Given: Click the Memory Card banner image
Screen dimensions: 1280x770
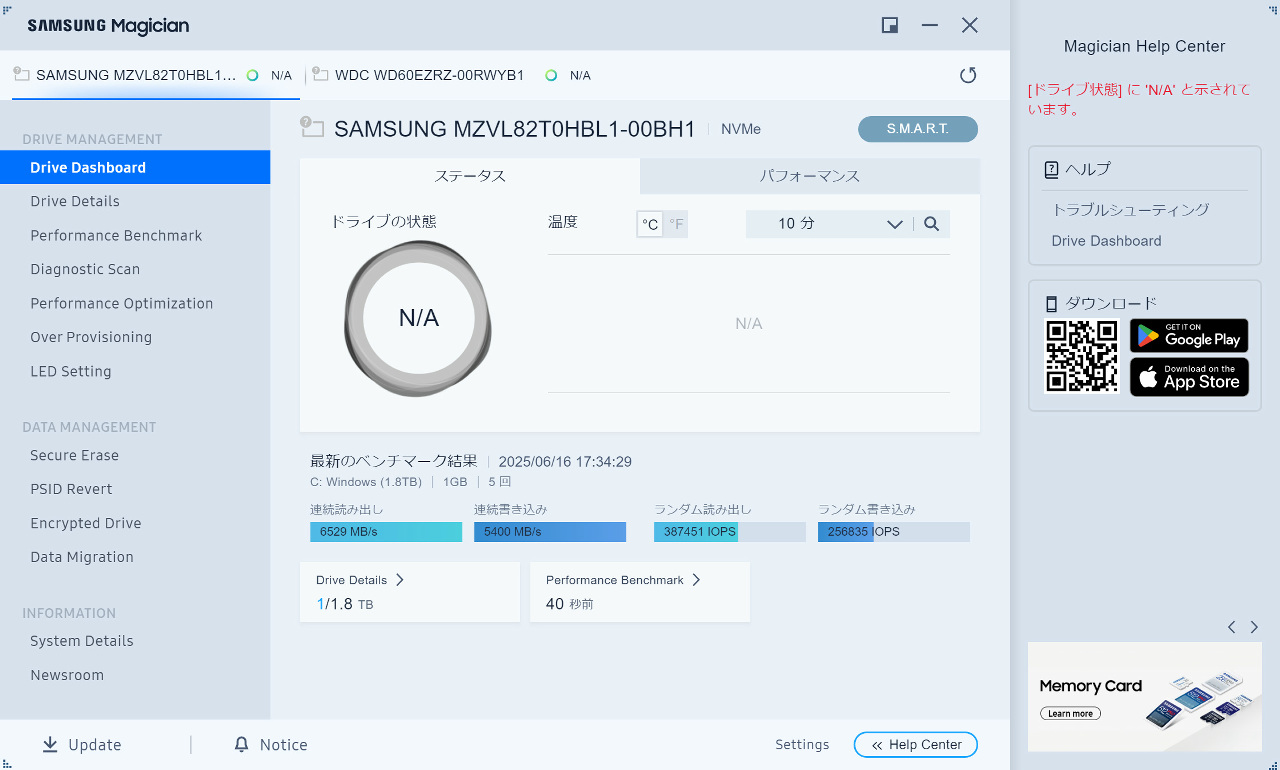Looking at the screenshot, I should point(1145,697).
